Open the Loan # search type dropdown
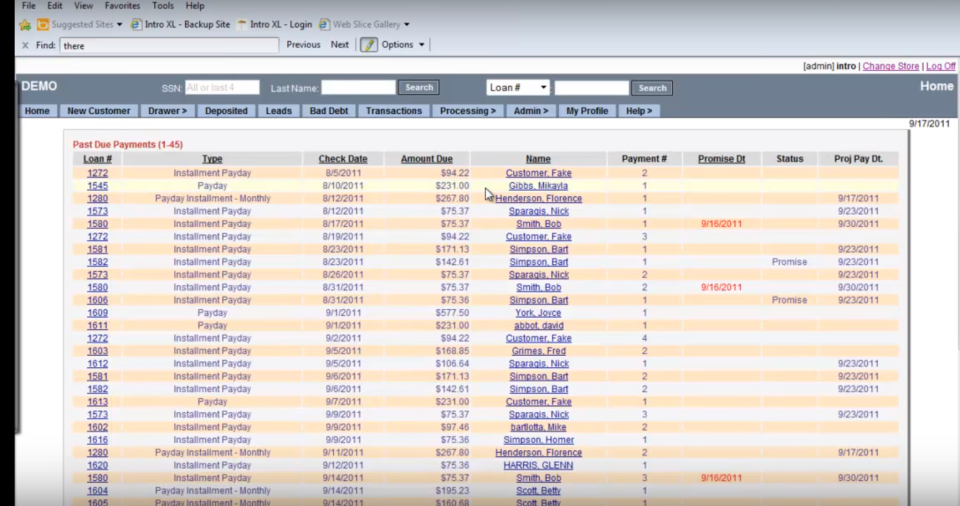The image size is (960, 506). coord(517,88)
